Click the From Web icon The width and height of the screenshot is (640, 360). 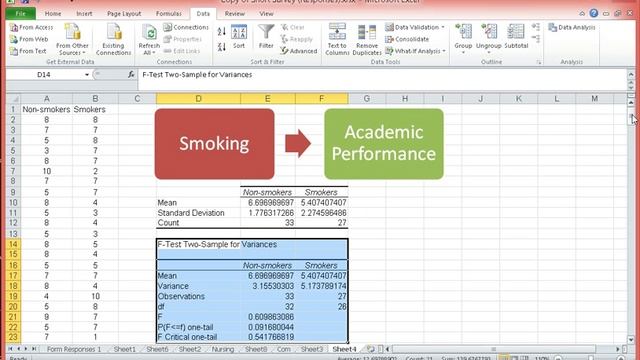[x=14, y=39]
